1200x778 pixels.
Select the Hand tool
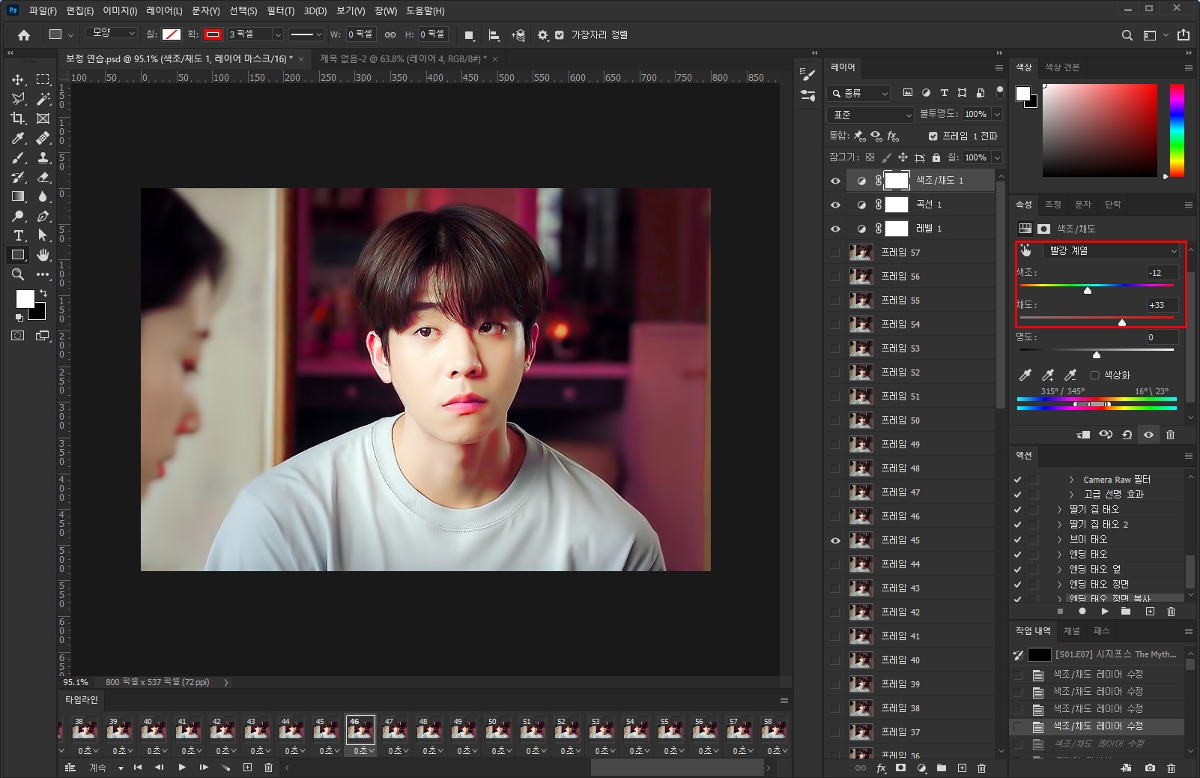click(x=43, y=255)
